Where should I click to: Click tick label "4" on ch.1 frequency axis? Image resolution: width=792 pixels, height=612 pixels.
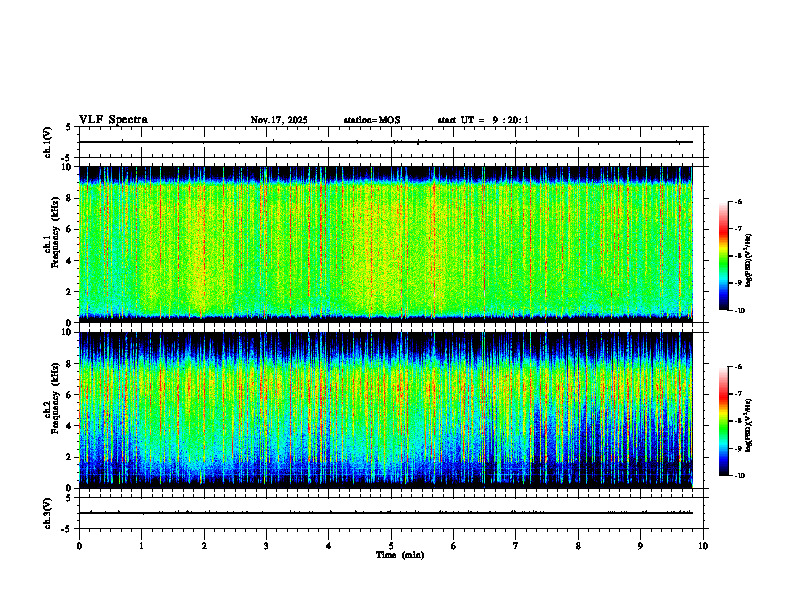[69, 261]
